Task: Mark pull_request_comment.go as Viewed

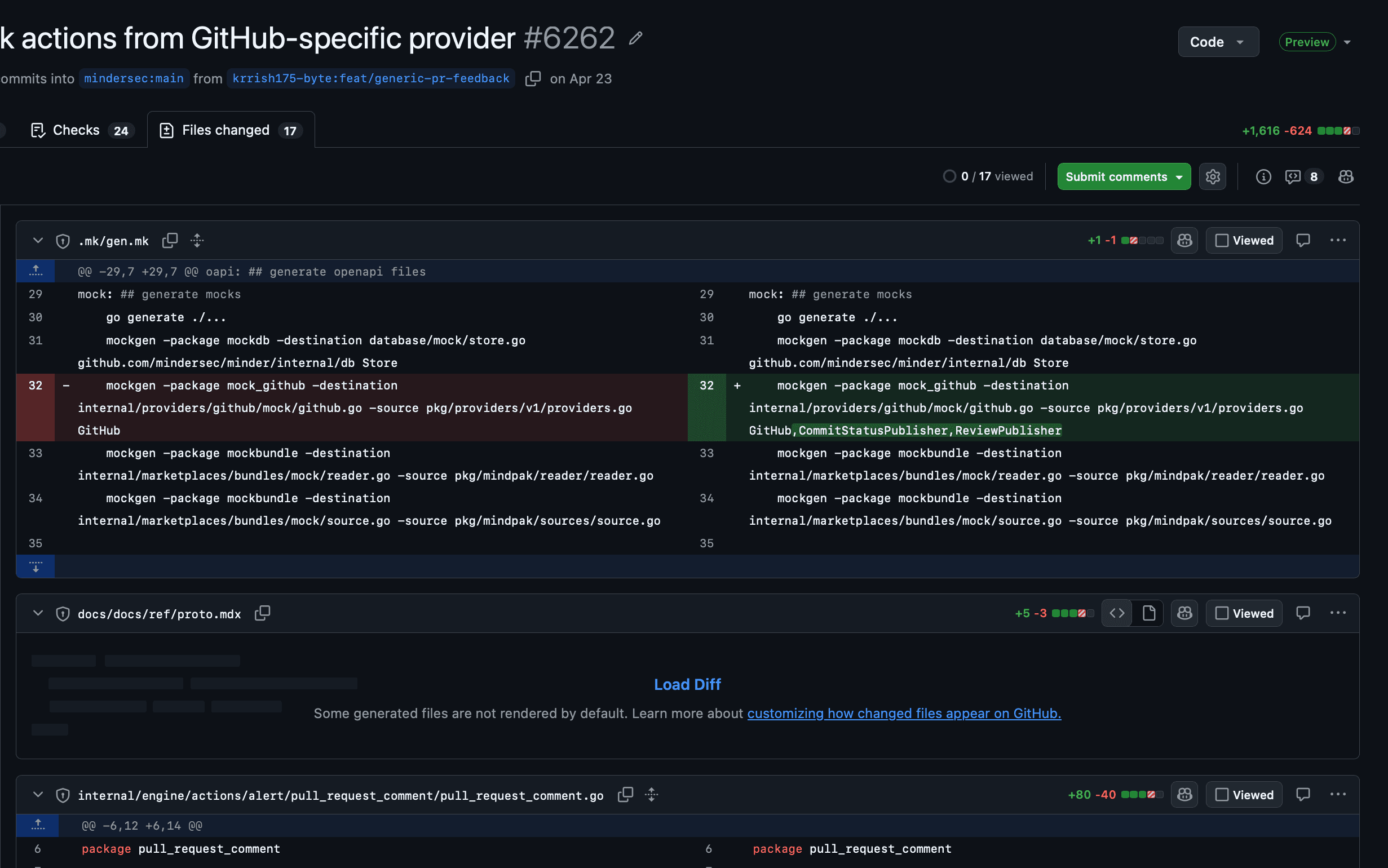Action: [x=1244, y=795]
